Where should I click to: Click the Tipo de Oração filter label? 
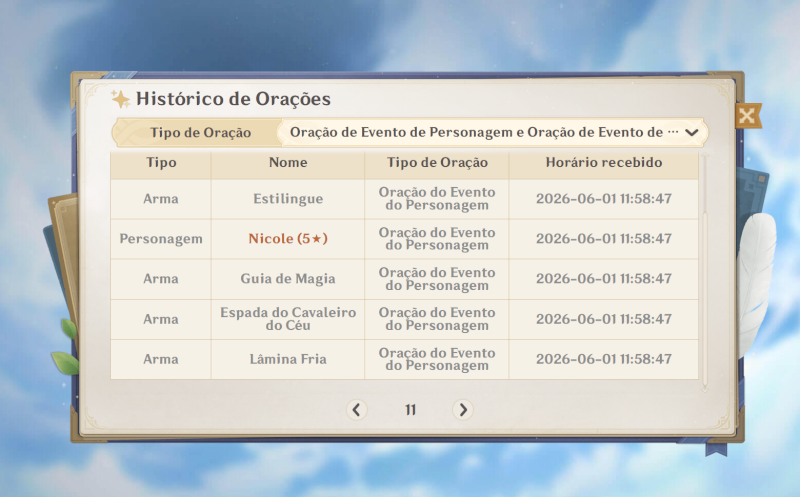200,133
